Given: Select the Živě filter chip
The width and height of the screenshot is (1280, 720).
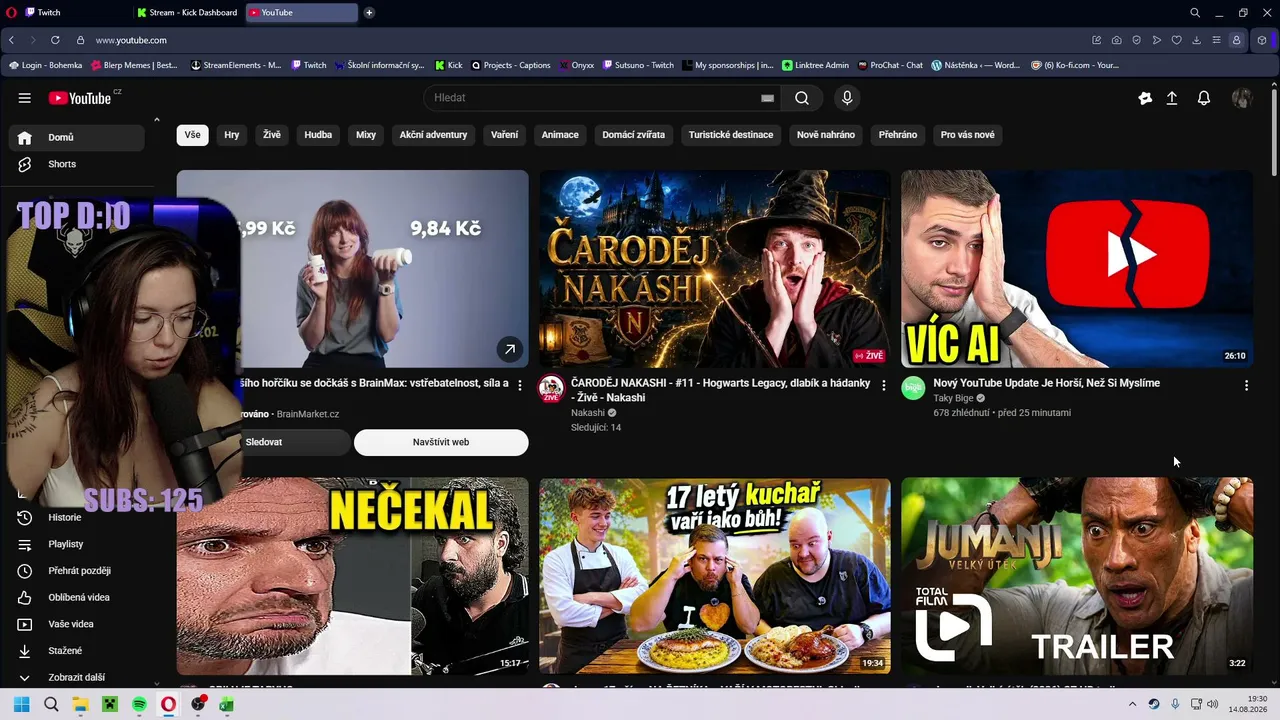Looking at the screenshot, I should tap(272, 135).
